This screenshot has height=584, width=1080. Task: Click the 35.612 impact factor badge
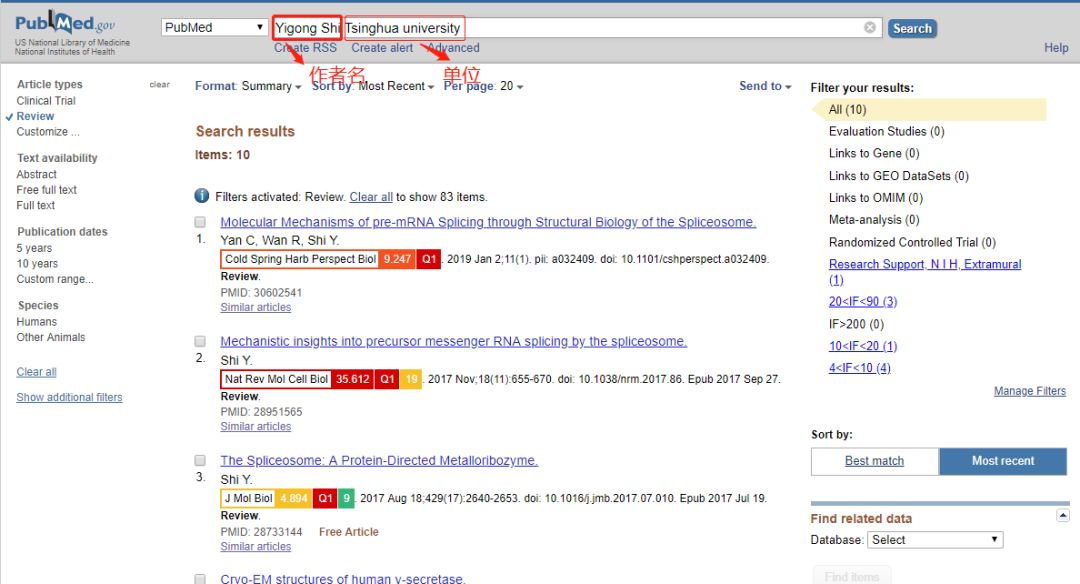click(x=353, y=379)
